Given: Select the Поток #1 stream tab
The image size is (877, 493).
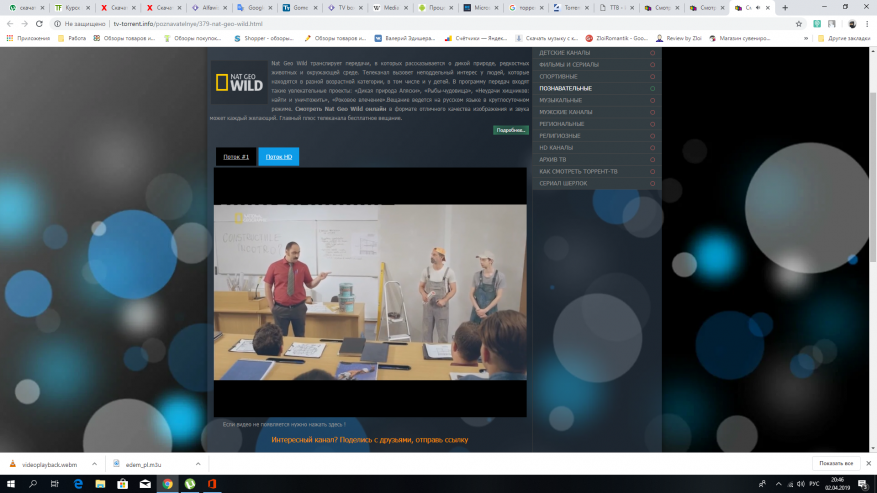Looking at the screenshot, I should pyautogui.click(x=236, y=157).
